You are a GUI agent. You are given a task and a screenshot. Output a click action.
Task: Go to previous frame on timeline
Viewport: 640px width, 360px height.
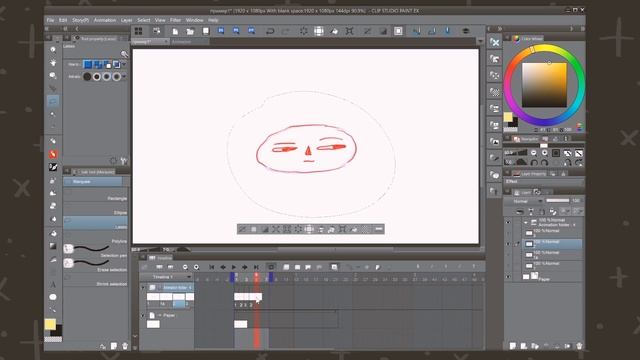click(x=223, y=267)
